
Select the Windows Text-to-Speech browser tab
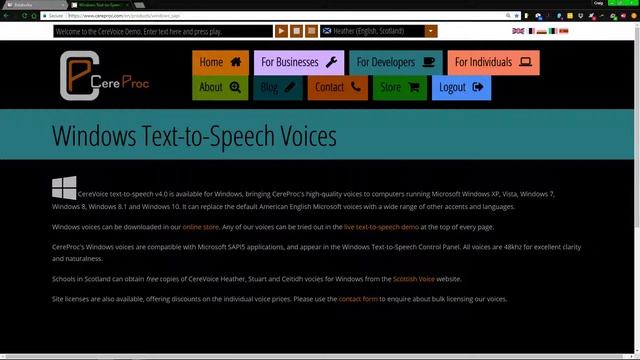click(x=100, y=5)
